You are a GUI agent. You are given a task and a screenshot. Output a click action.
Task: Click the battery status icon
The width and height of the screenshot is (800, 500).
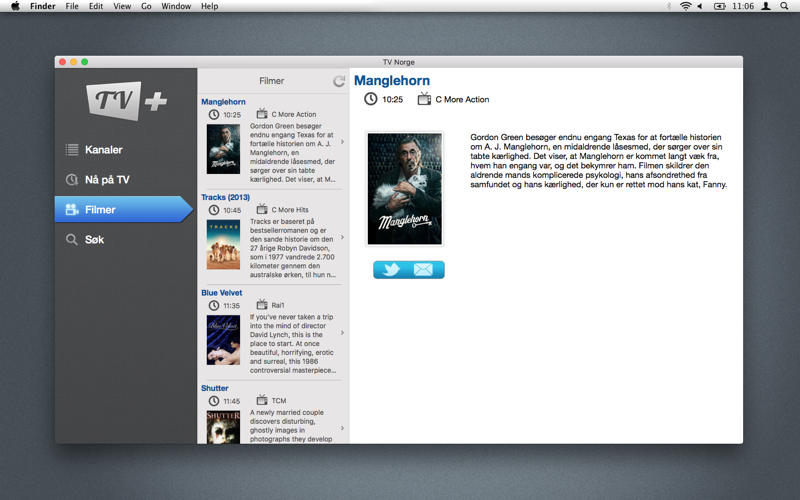(x=719, y=6)
